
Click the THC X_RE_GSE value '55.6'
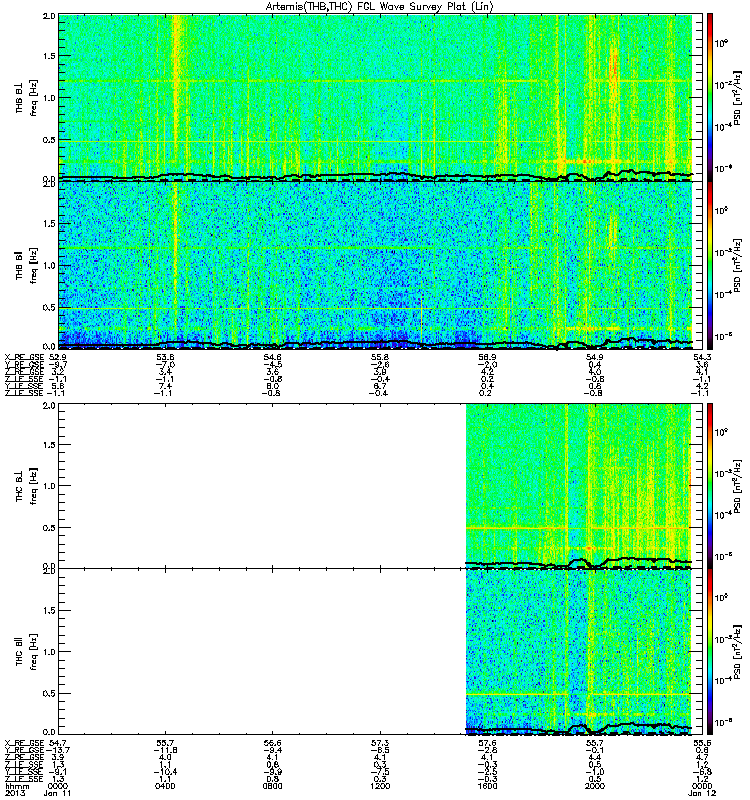pyautogui.click(x=702, y=743)
